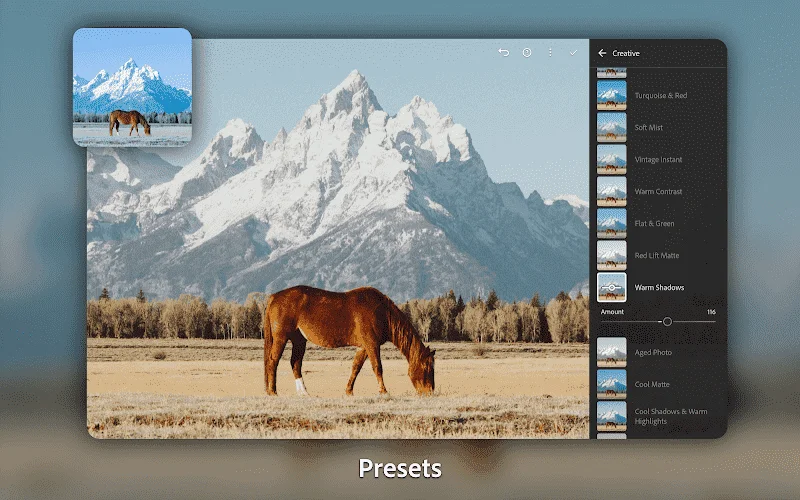Apply the Aged Photo preset thumbnail
The width and height of the screenshot is (800, 500).
pyautogui.click(x=612, y=352)
